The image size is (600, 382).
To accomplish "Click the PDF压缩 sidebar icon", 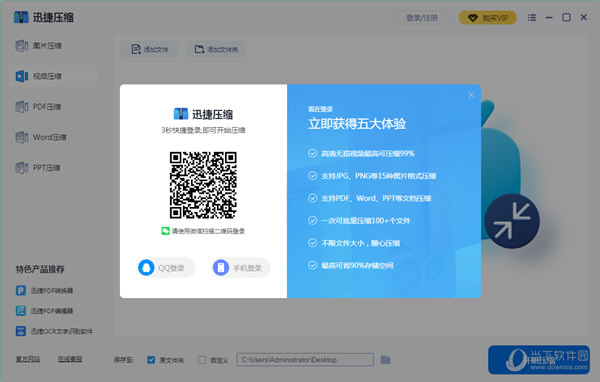I will (x=21, y=106).
